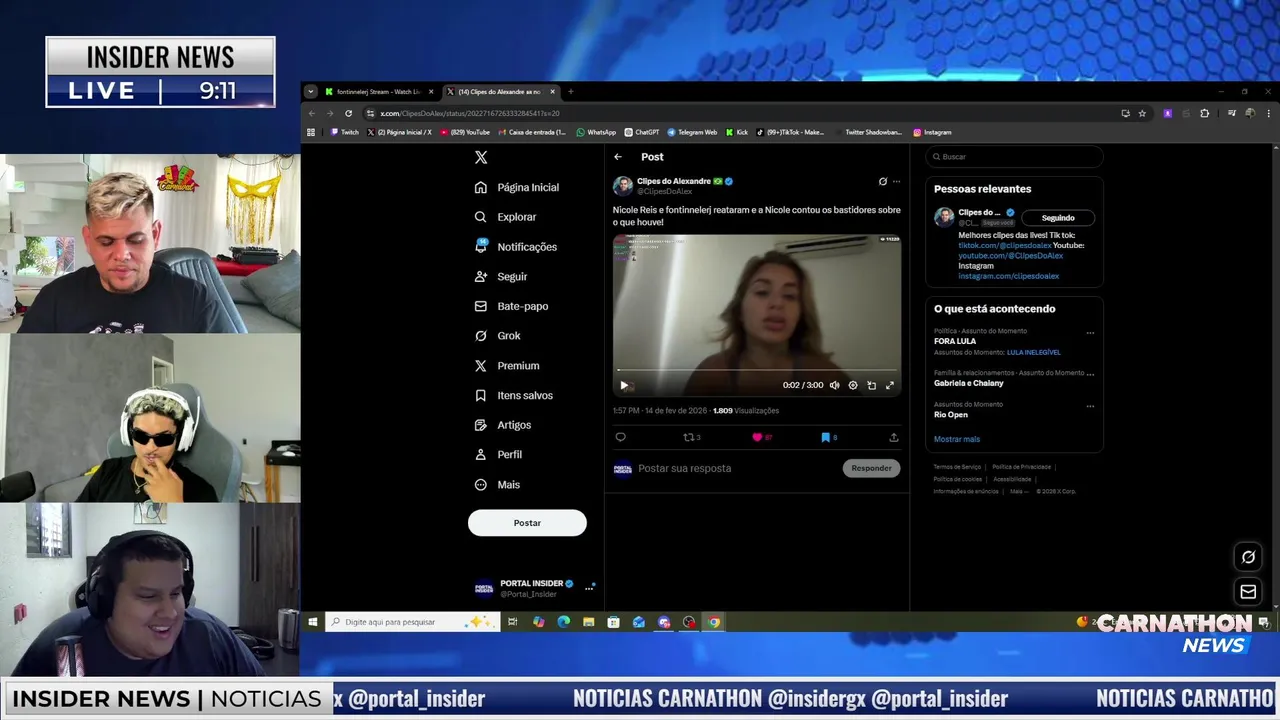Click the Responder button
Image resolution: width=1280 pixels, height=720 pixels.
(x=871, y=468)
